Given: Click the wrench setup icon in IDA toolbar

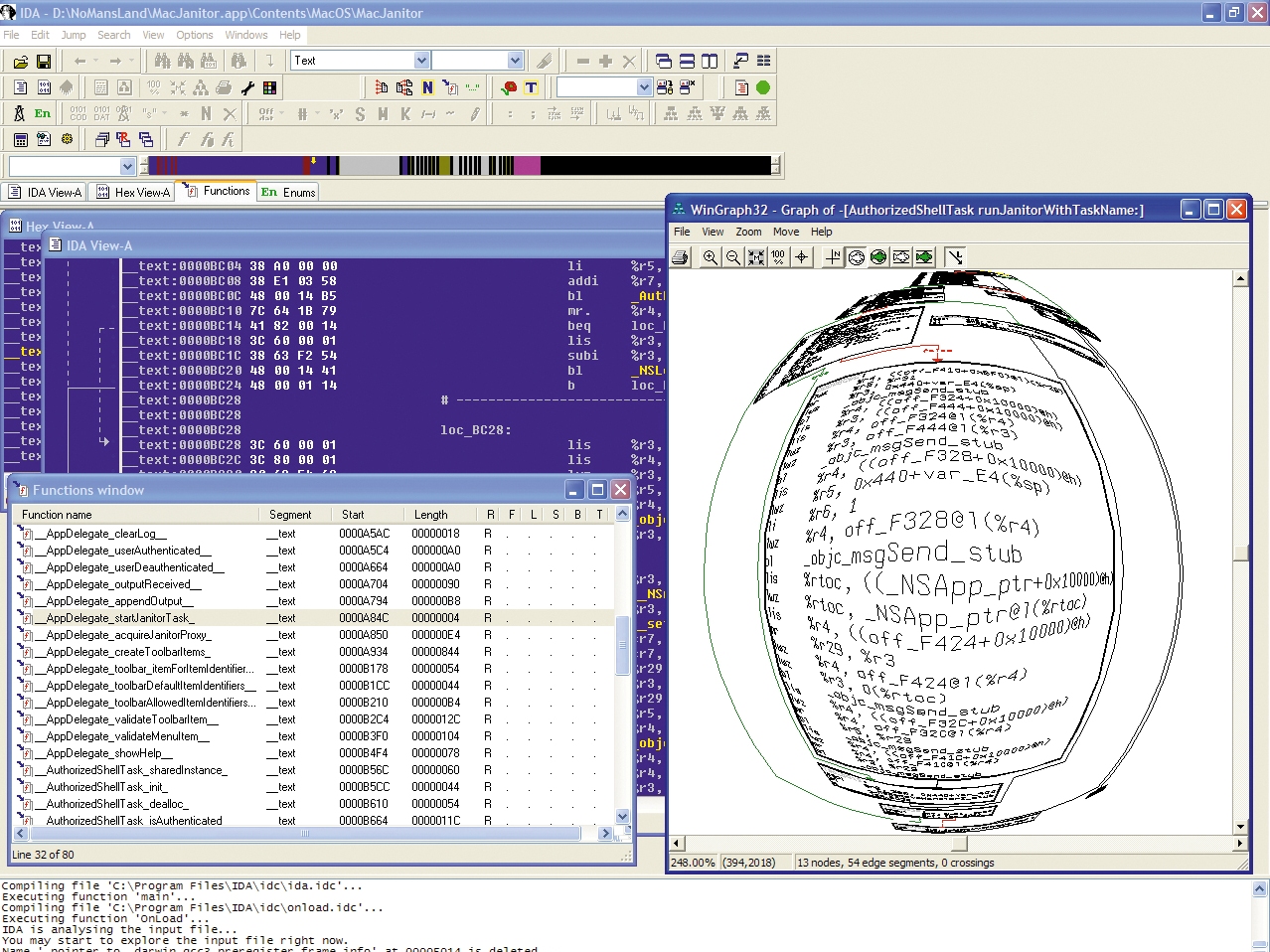Looking at the screenshot, I should pyautogui.click(x=247, y=87).
